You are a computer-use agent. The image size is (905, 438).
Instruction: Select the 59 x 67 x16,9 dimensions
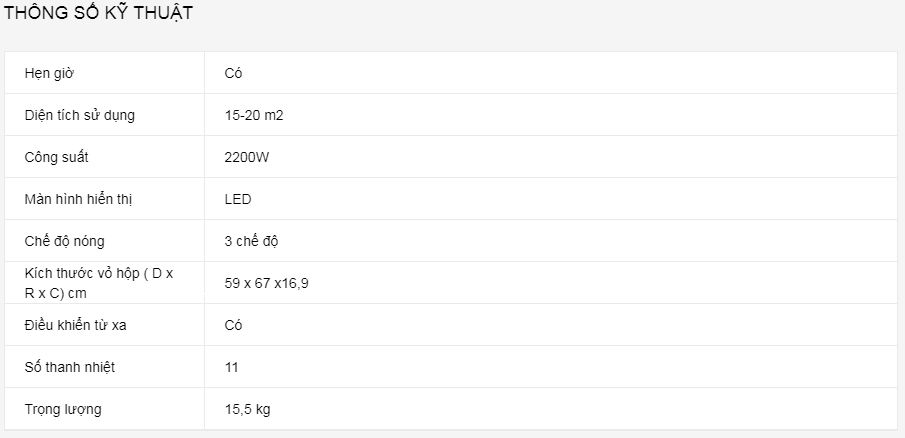tap(266, 283)
